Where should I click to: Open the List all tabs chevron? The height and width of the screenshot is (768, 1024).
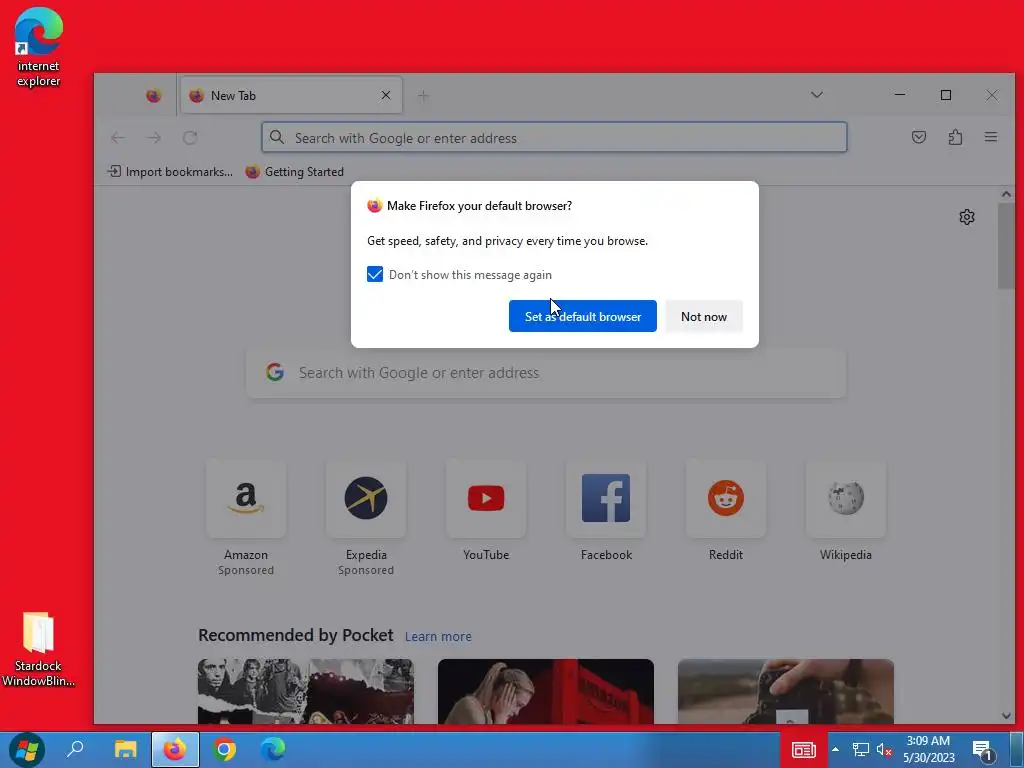pyautogui.click(x=816, y=95)
